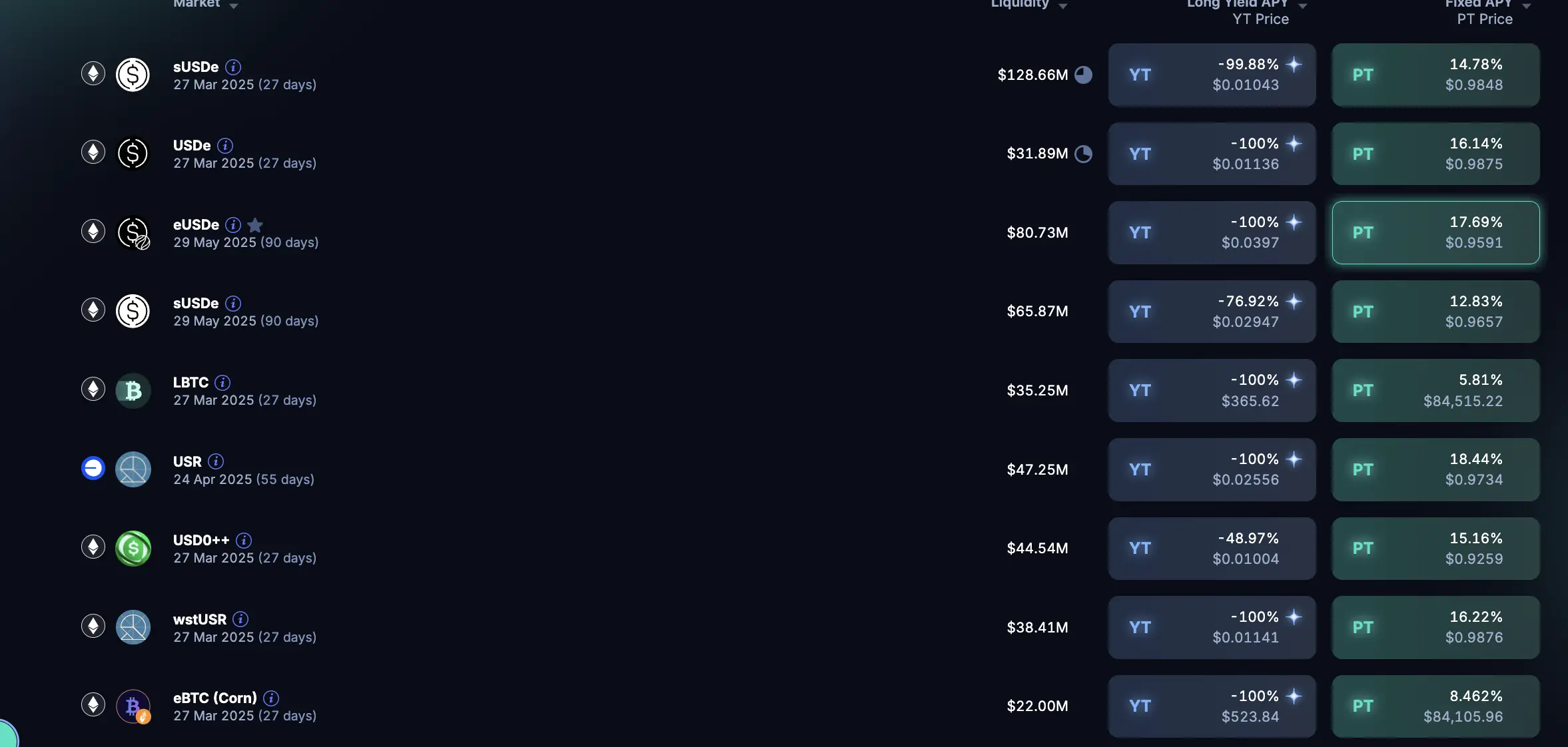Click the info icon beside USD0++
This screenshot has height=747, width=1568.
244,540
